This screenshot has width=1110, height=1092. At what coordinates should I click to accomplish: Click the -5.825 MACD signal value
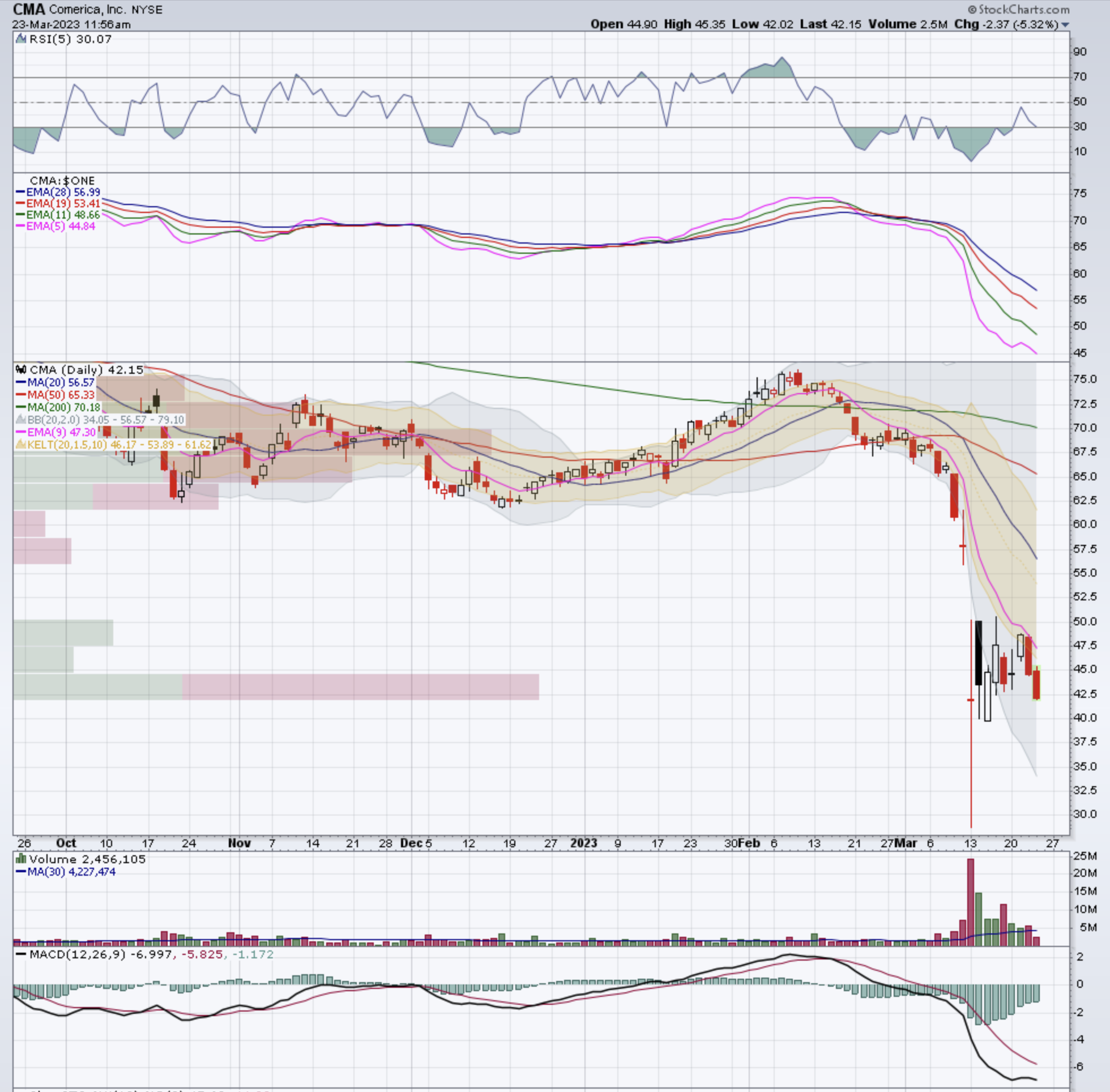click(201, 954)
